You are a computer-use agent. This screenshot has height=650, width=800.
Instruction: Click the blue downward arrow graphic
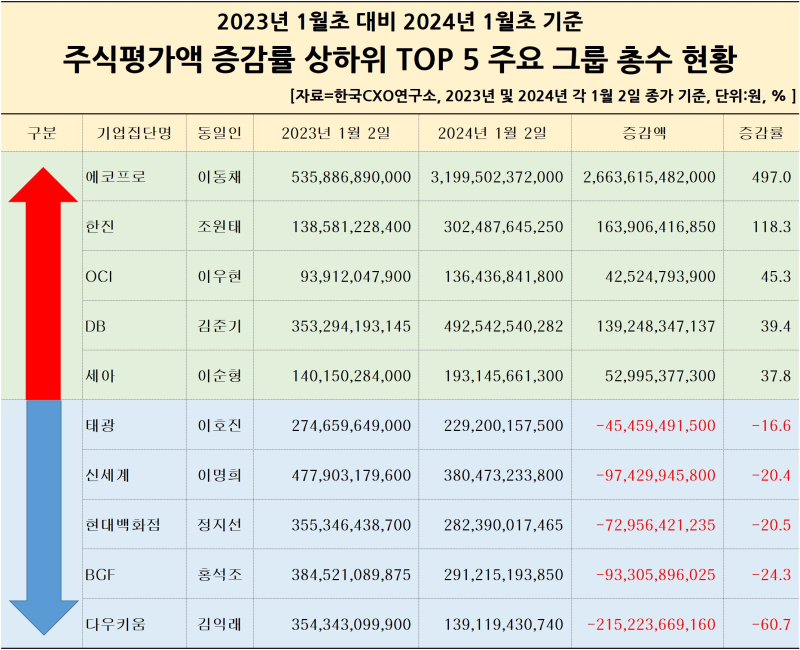point(43,517)
